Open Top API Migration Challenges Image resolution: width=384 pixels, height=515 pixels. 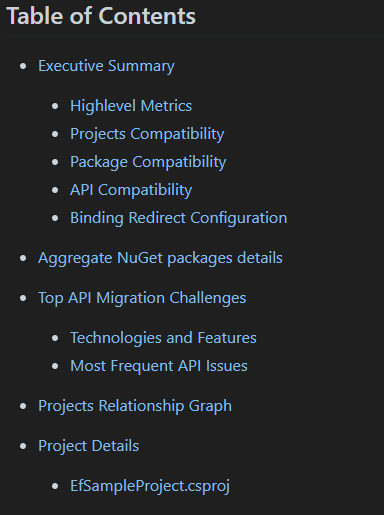point(142,298)
